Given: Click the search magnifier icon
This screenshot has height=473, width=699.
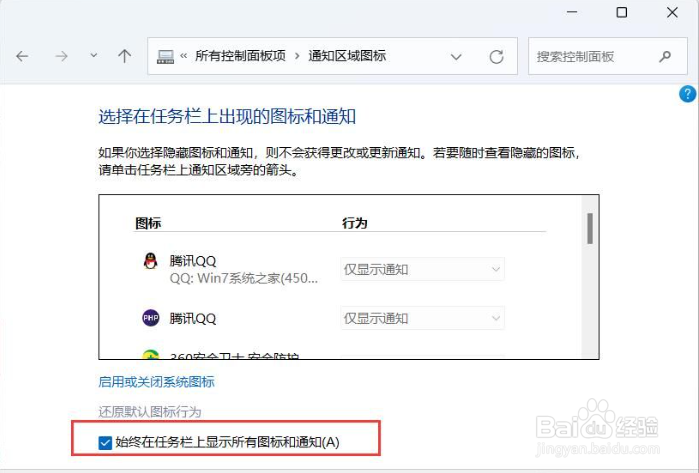Looking at the screenshot, I should tap(665, 56).
